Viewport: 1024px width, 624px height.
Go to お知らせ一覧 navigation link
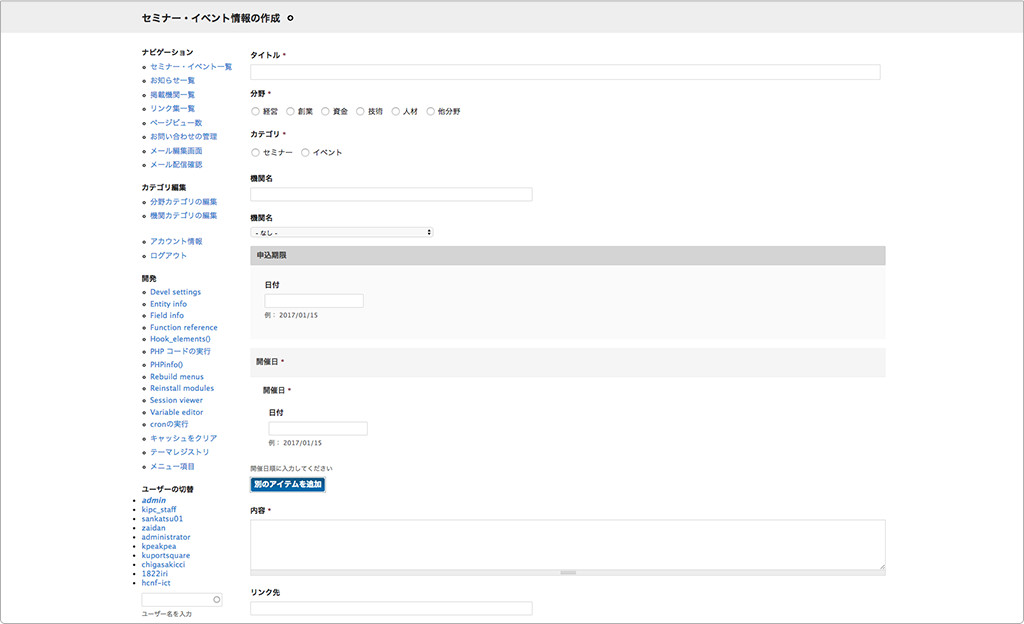(172, 80)
